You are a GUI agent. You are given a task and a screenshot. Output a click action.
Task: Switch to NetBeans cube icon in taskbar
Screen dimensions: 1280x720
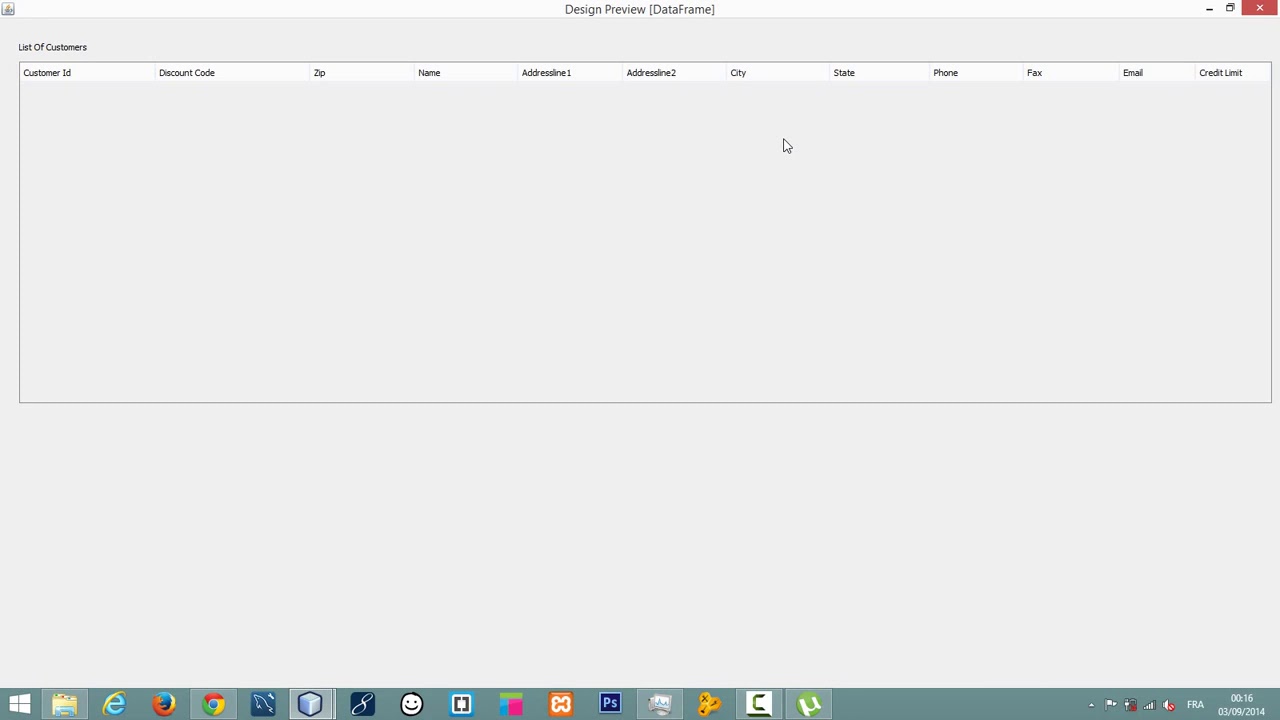point(312,705)
